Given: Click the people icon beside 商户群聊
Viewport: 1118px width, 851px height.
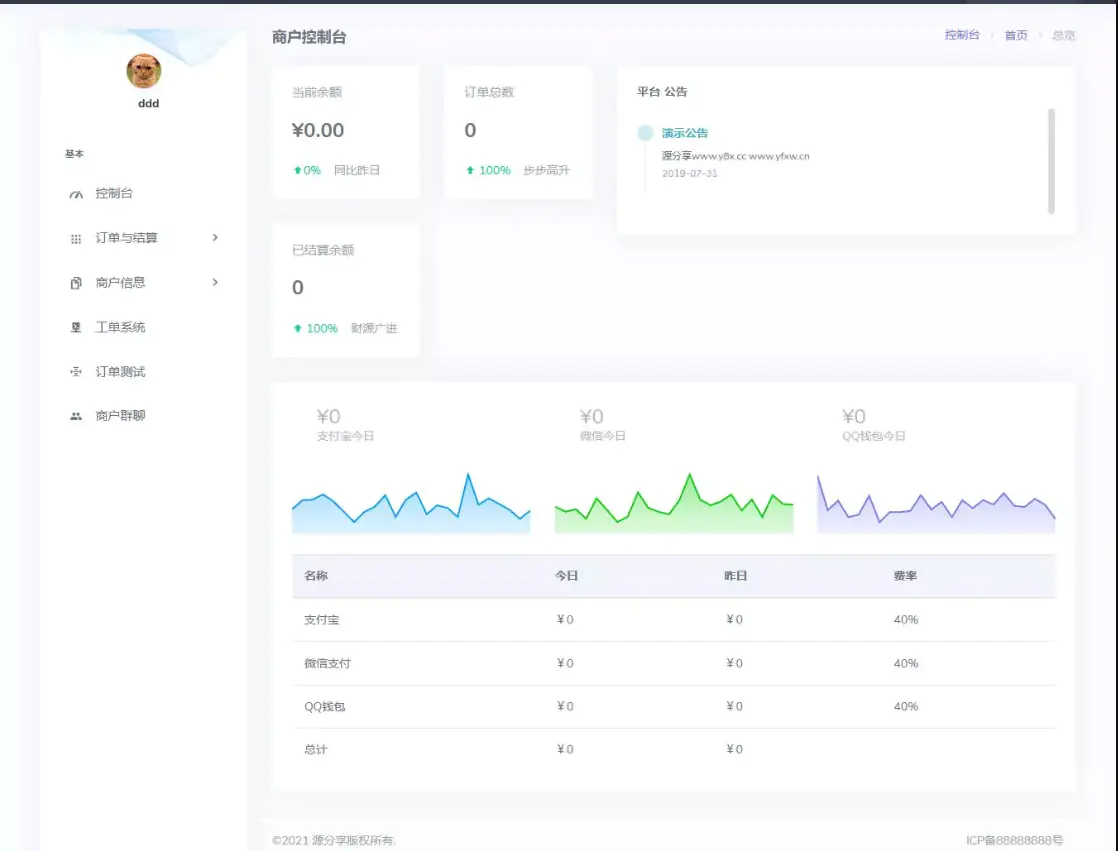Looking at the screenshot, I should (78, 415).
